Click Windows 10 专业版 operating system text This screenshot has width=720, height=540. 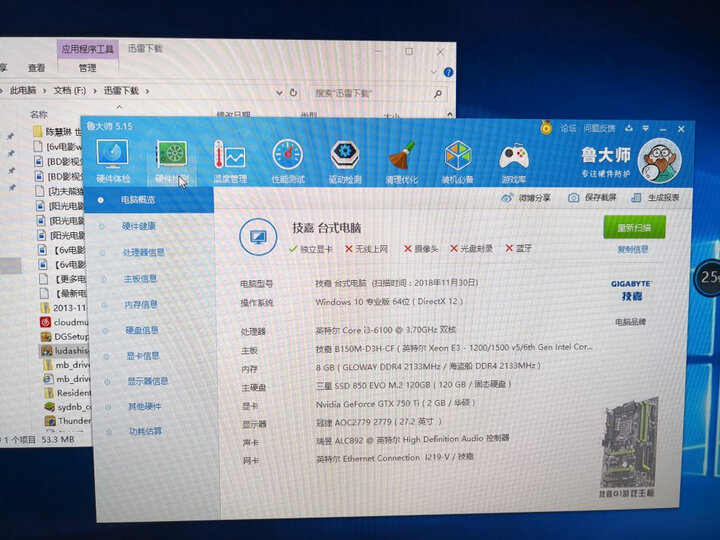389,302
